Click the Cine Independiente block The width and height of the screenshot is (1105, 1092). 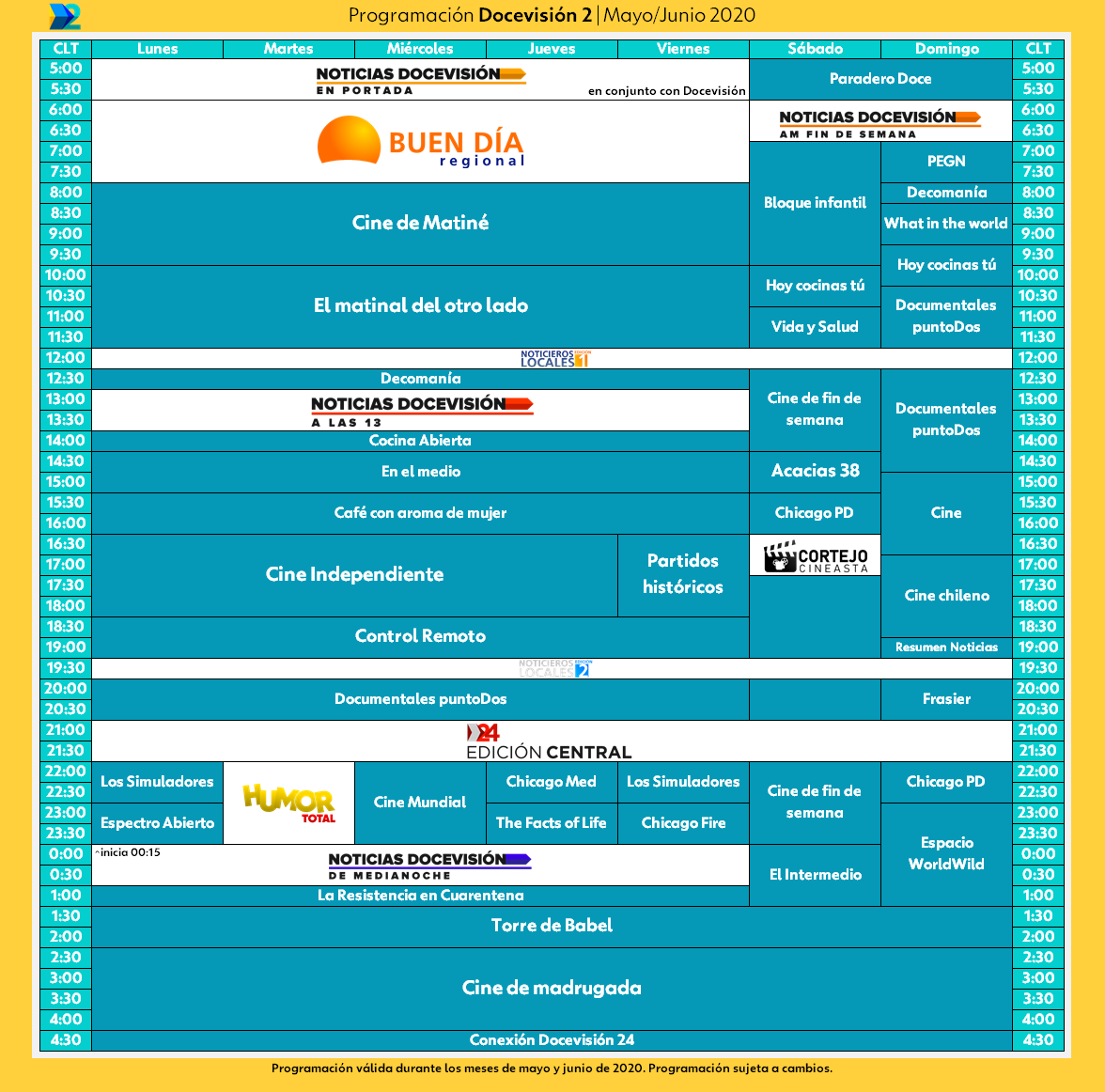[354, 575]
